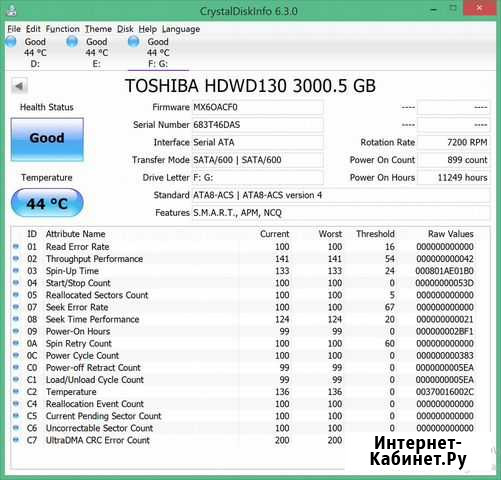This screenshot has height=480, width=501.
Task: Click status dot for Read Error Rate
Action: click(16, 246)
